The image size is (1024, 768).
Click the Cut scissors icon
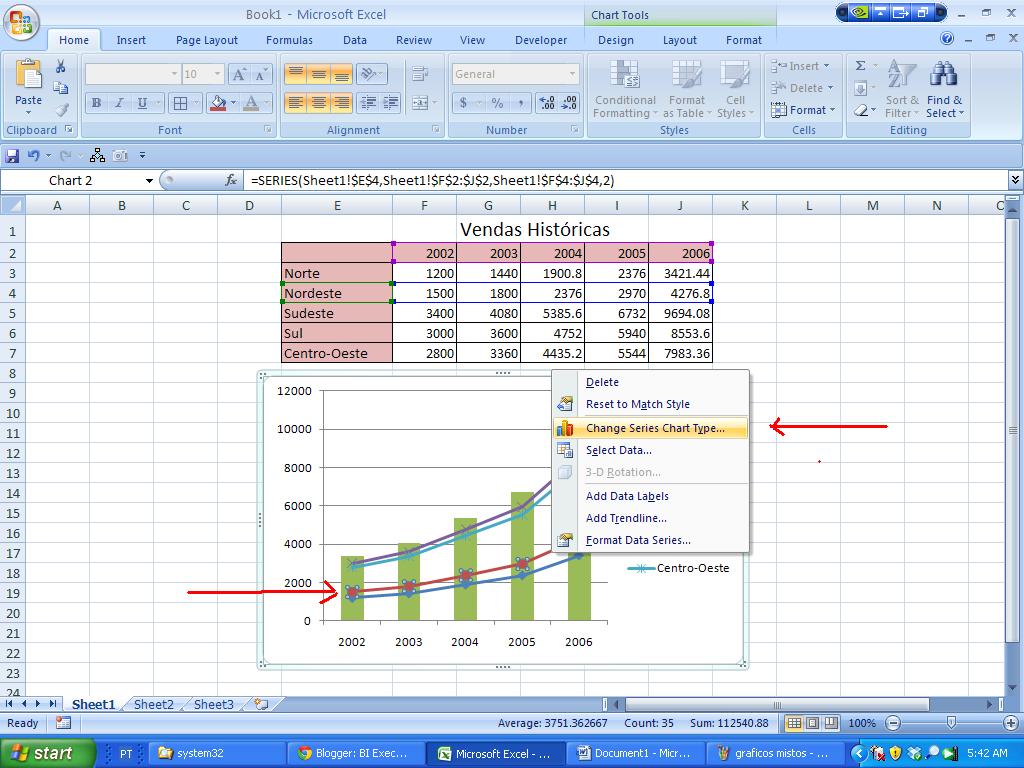click(61, 66)
